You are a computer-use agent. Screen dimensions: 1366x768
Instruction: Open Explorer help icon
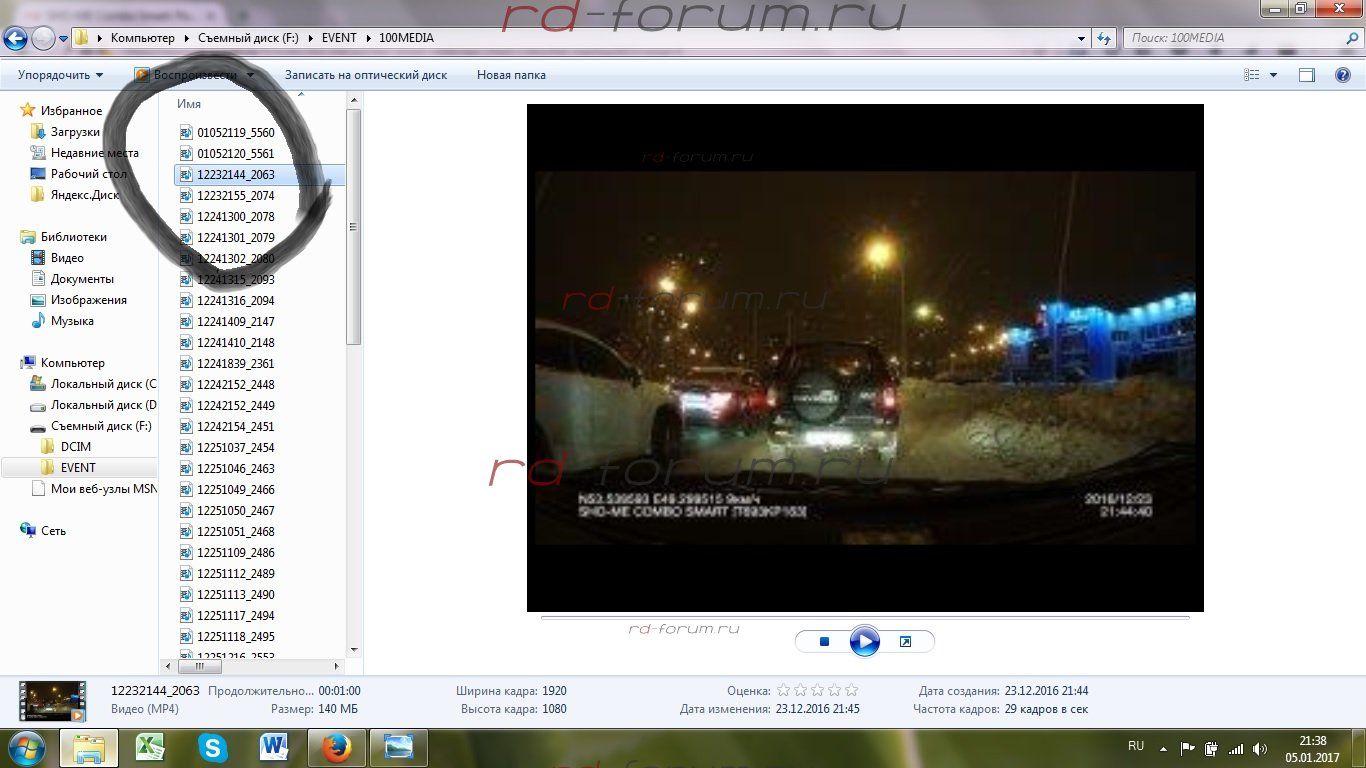tap(1343, 75)
